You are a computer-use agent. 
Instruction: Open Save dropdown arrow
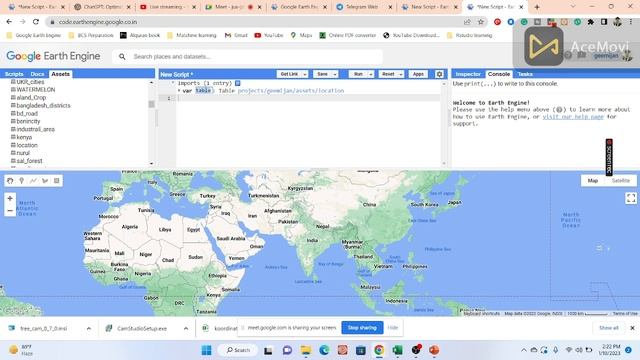click(335, 74)
